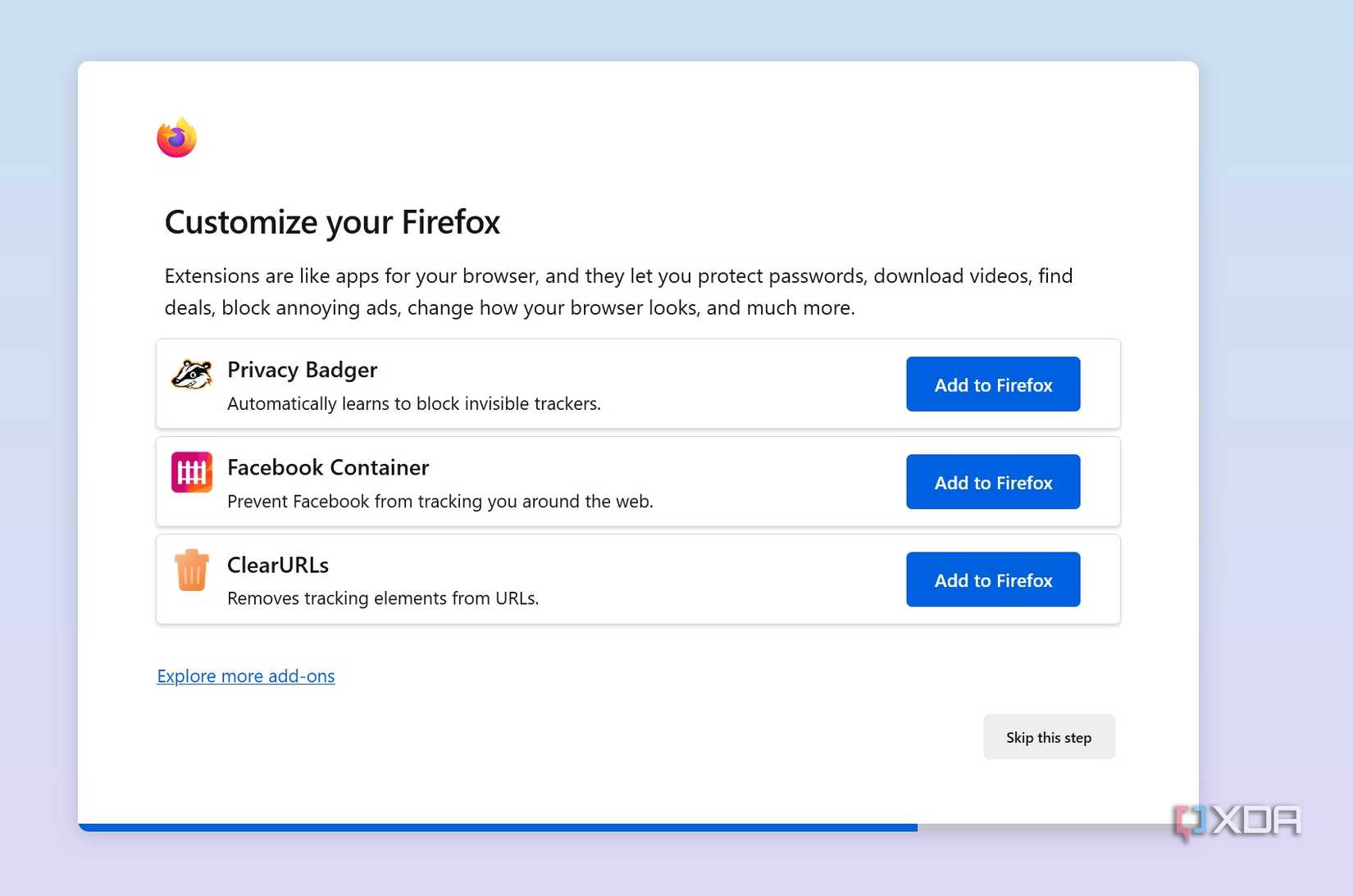Screen dimensions: 1353x896
Task: Skip this step of setup
Action: pyautogui.click(x=1049, y=736)
